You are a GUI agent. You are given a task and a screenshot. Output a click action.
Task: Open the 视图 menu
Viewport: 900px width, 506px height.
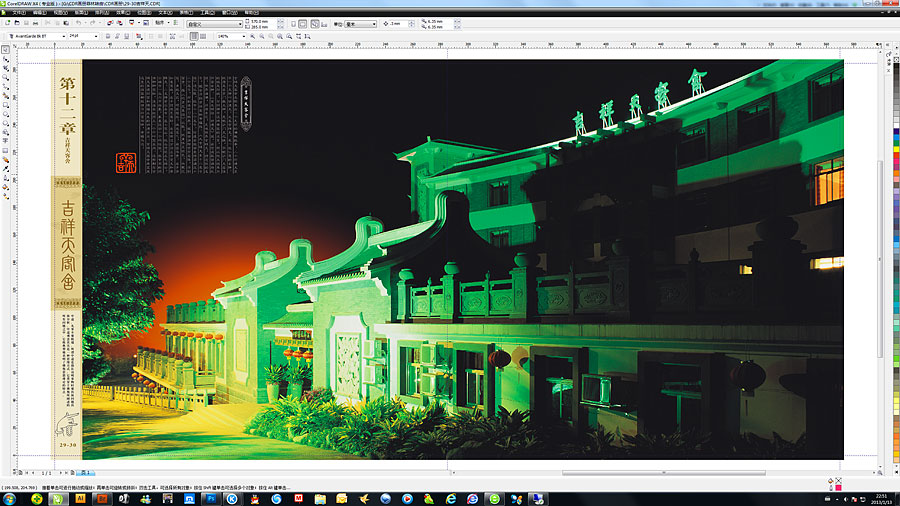pyautogui.click(x=61, y=12)
